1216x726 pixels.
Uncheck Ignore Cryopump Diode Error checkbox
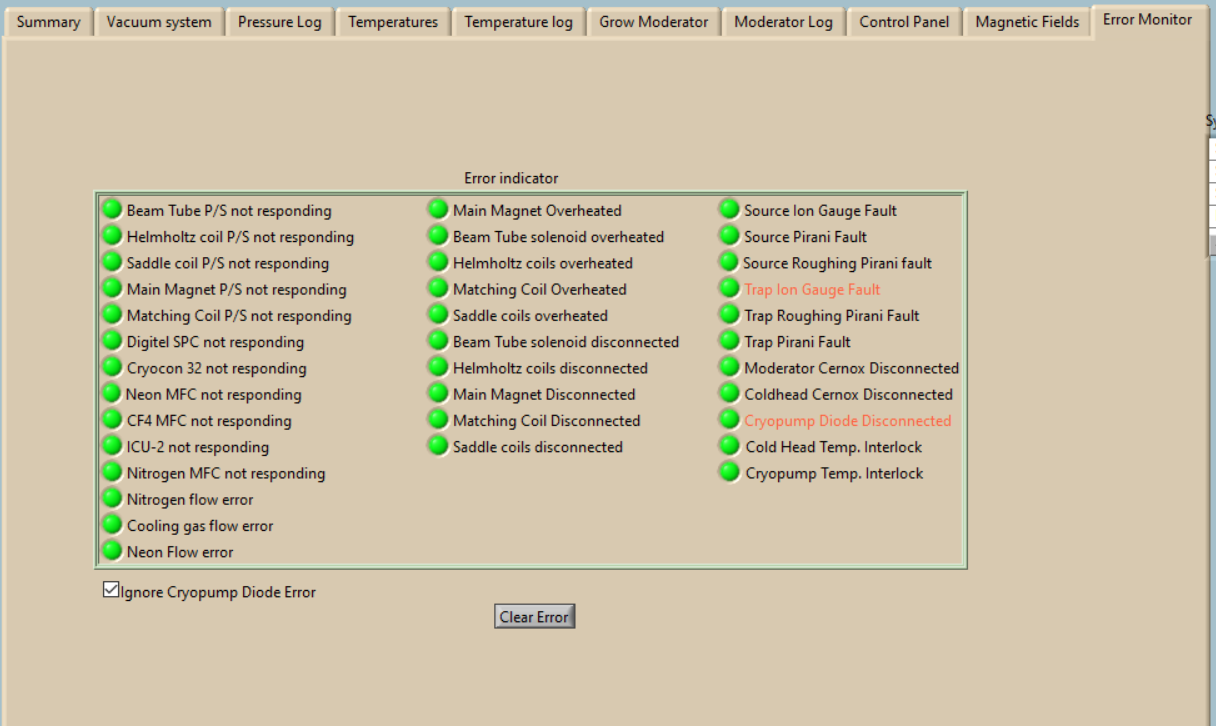click(x=111, y=591)
